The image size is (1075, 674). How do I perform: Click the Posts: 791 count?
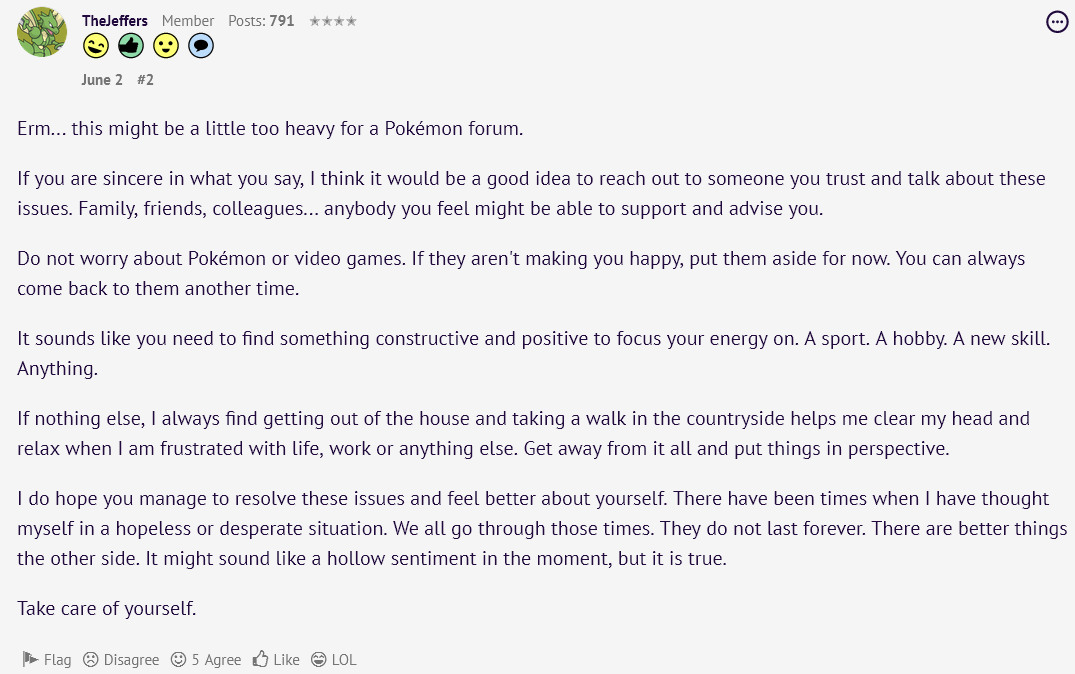coord(261,21)
